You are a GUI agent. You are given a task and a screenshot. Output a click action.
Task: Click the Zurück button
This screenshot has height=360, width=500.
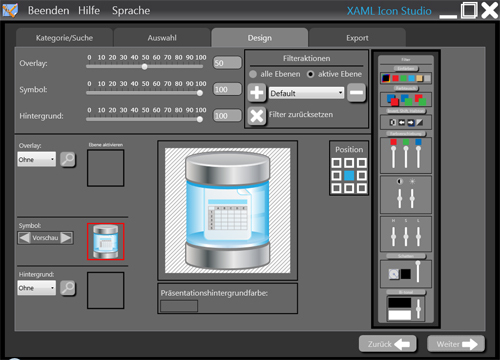pos(388,344)
